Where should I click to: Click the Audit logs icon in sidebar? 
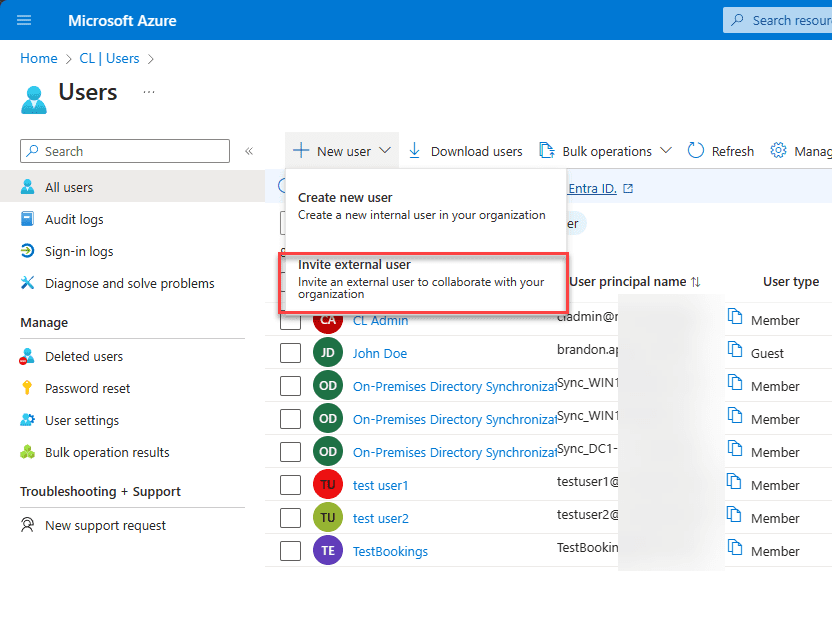[x=27, y=219]
